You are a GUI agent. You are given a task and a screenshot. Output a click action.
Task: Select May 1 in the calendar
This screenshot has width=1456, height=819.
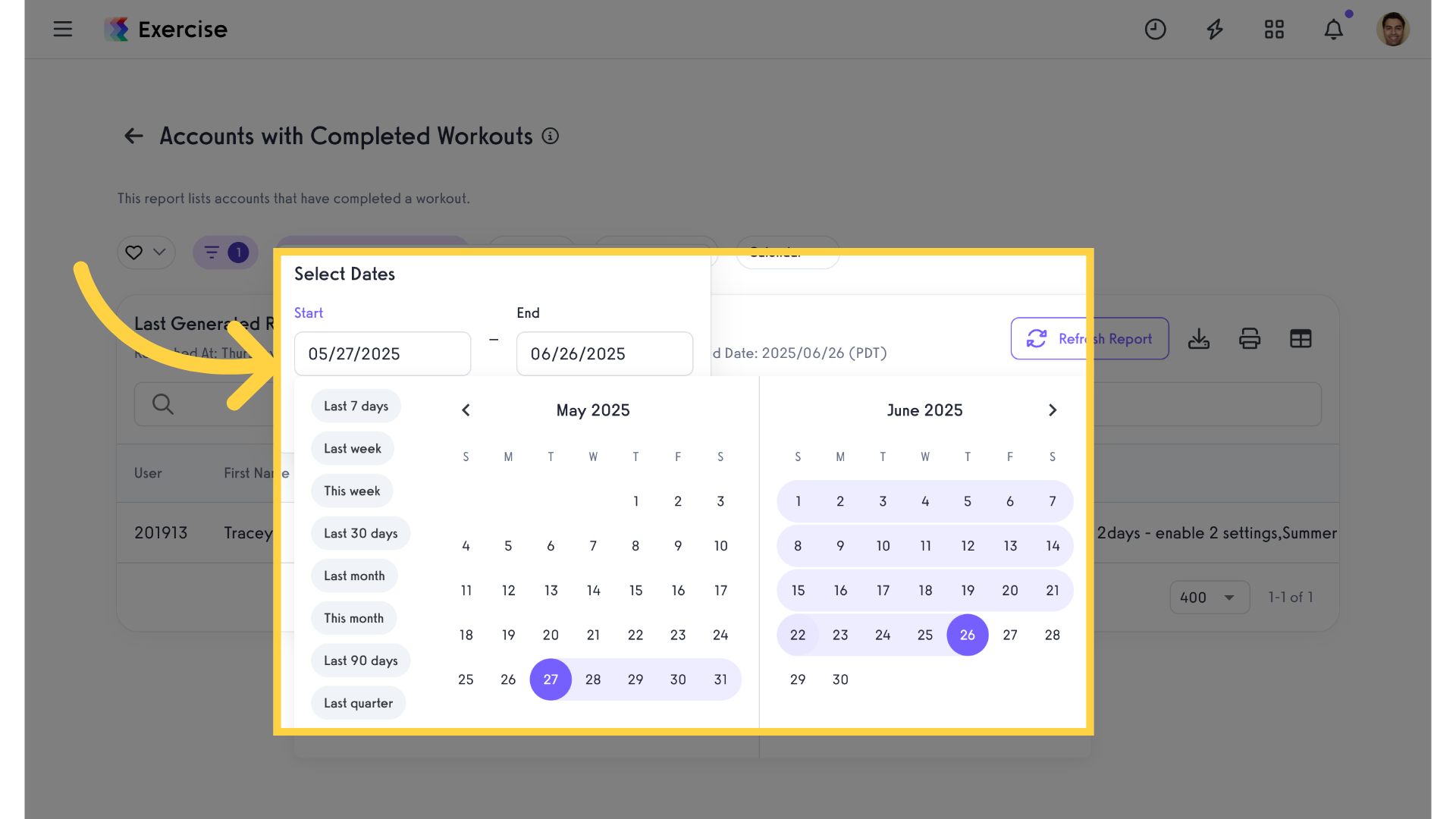635,501
